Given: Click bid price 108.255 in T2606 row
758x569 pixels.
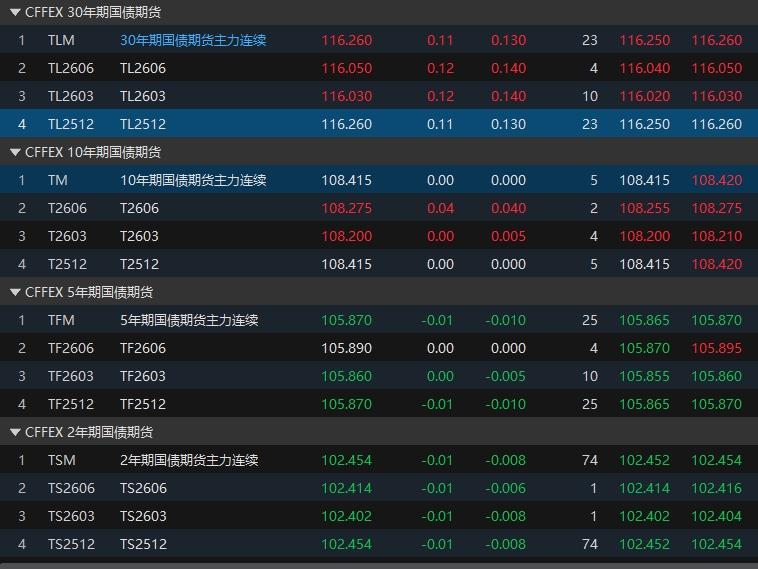Looking at the screenshot, I should pyautogui.click(x=644, y=208).
